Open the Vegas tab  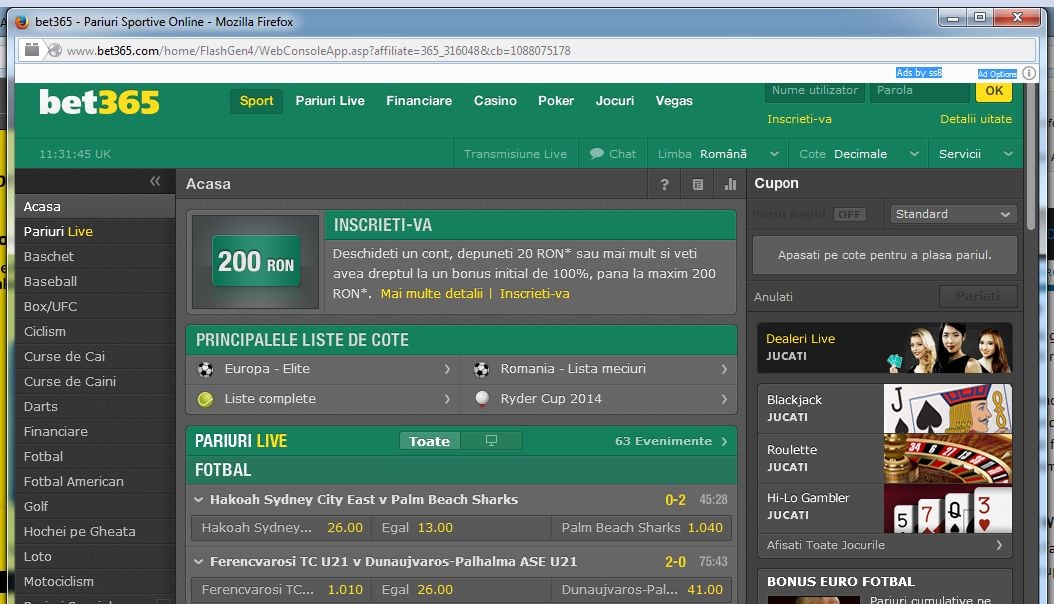click(674, 101)
